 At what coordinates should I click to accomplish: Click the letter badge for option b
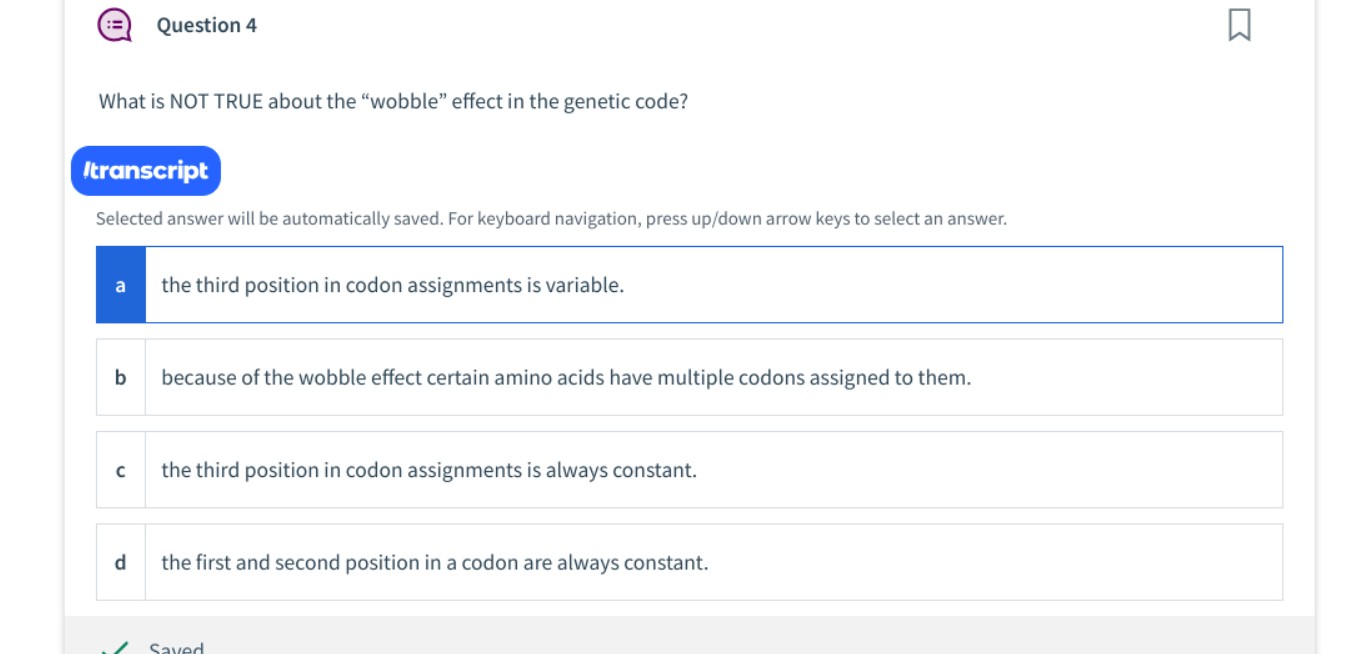120,377
